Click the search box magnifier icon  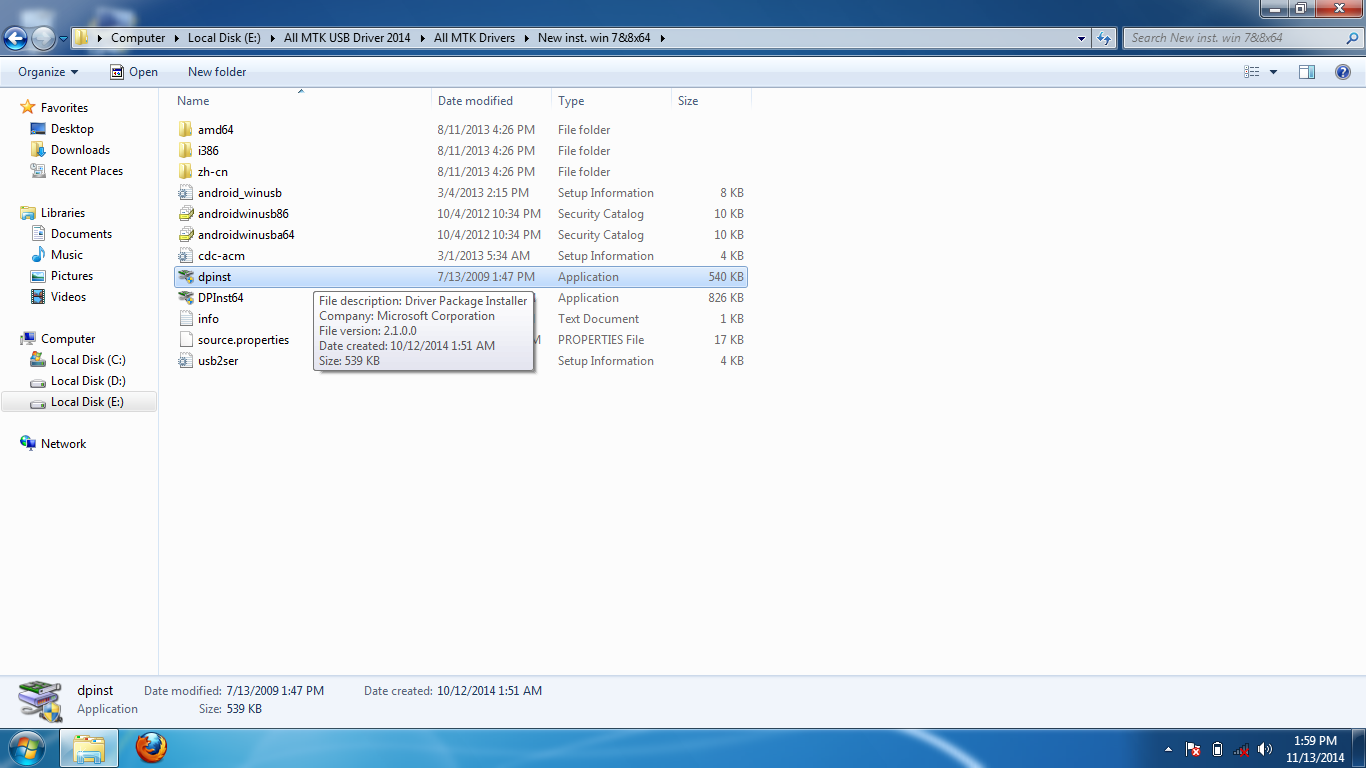click(1352, 38)
